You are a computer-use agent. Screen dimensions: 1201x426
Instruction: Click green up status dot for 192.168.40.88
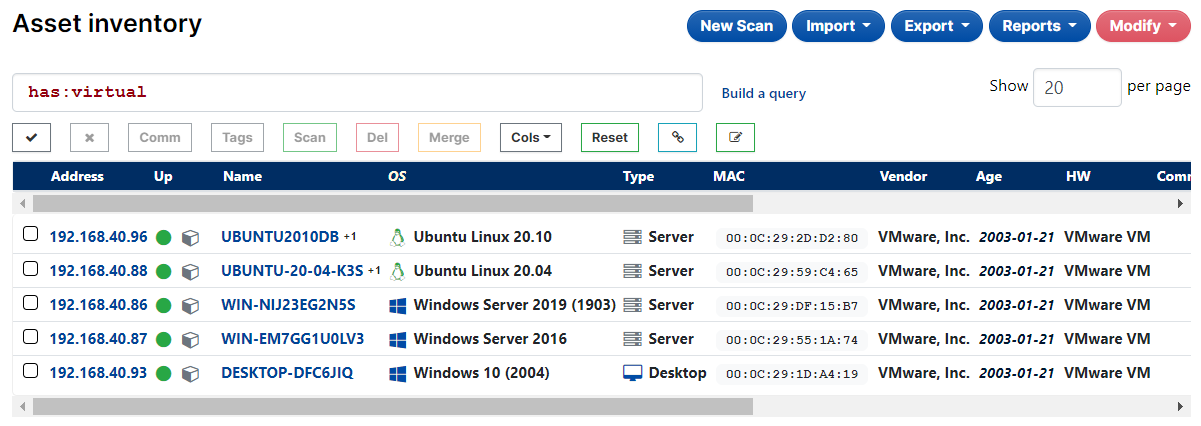[164, 272]
